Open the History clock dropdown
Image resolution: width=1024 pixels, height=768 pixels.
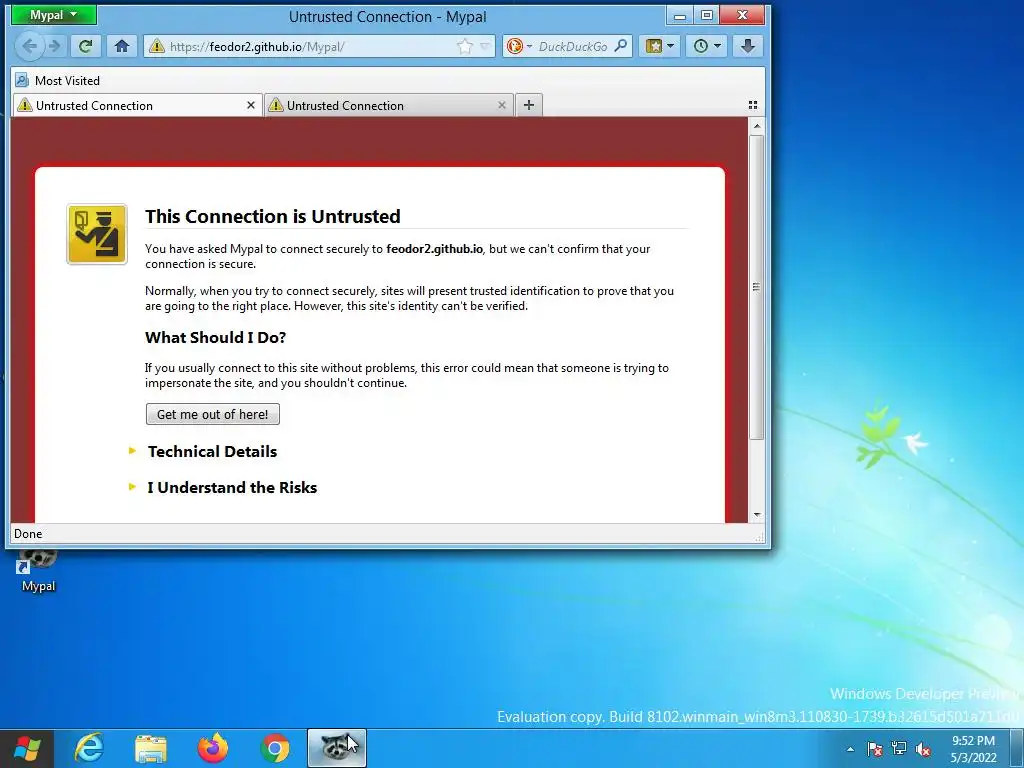[707, 46]
